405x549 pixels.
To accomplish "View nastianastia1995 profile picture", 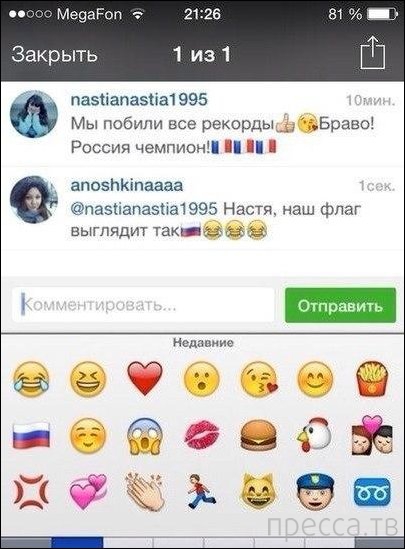I will point(34,114).
